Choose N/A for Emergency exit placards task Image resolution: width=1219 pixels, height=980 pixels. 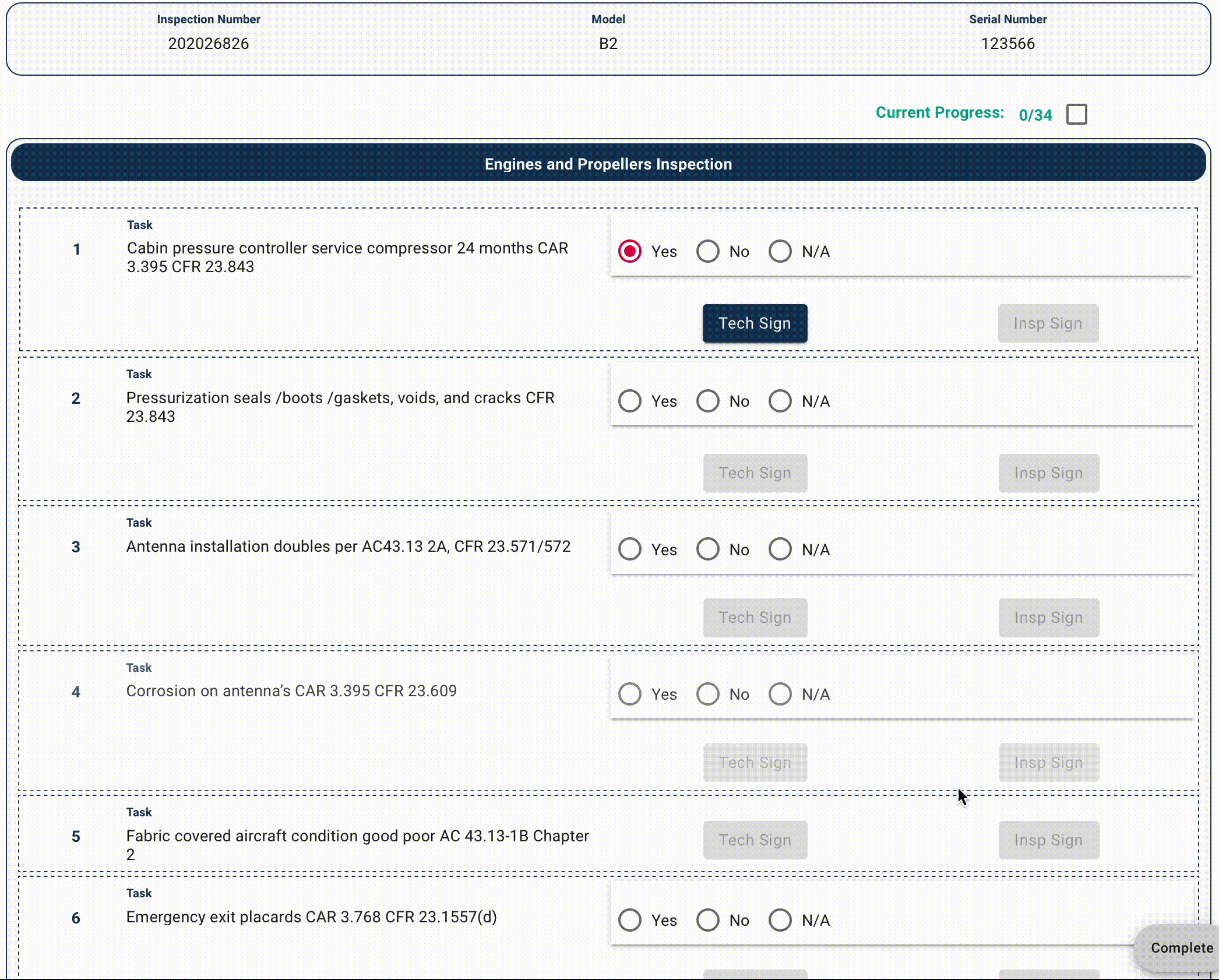(780, 920)
